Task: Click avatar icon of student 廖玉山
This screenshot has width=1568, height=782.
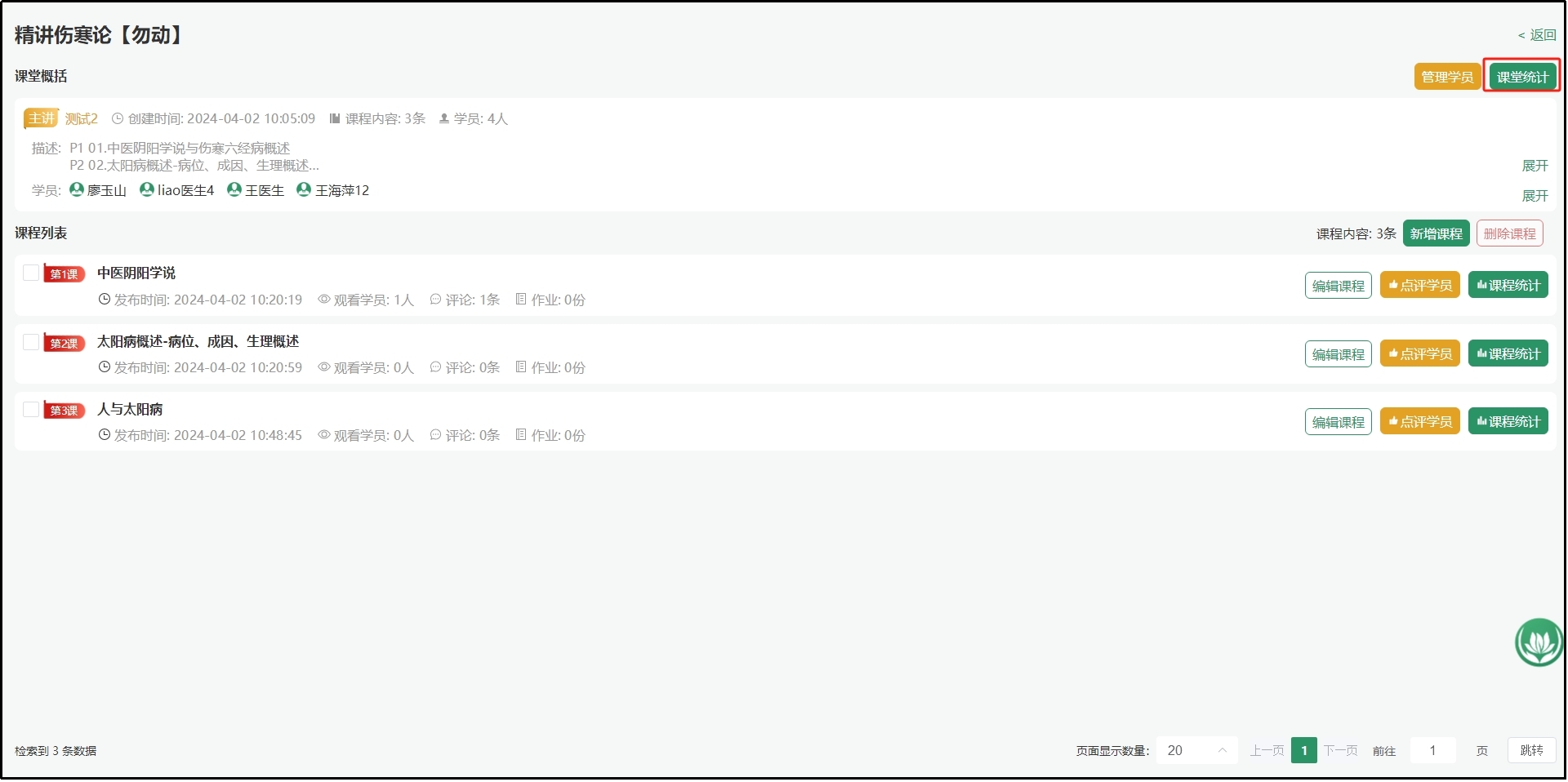Action: click(77, 189)
